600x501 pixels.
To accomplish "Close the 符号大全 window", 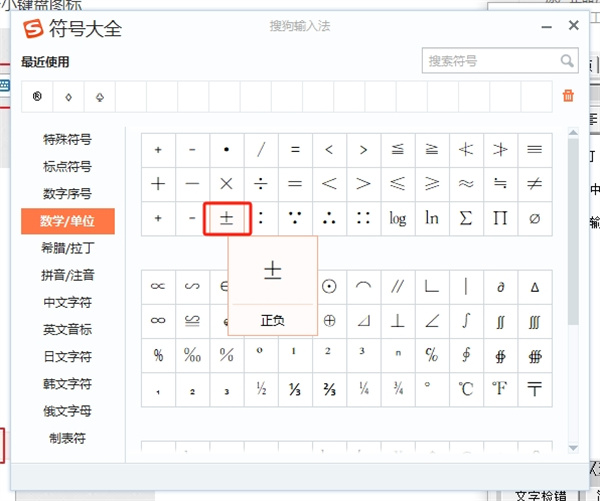I will pos(573,26).
